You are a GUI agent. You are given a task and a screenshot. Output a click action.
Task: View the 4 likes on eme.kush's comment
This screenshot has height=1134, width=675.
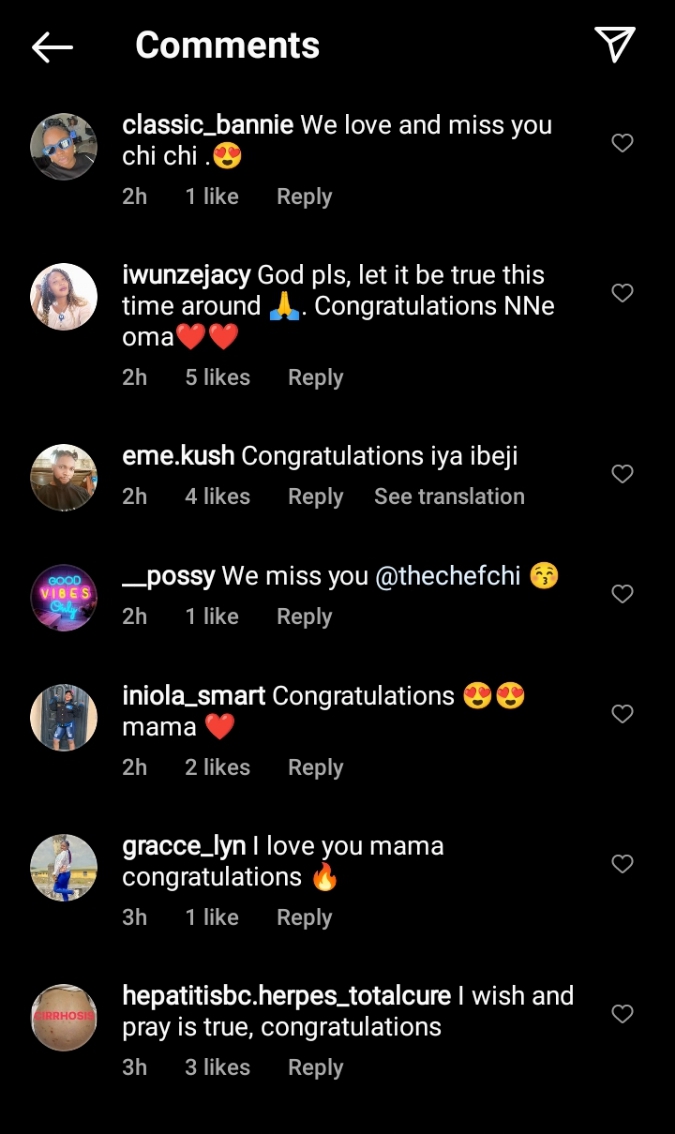217,496
